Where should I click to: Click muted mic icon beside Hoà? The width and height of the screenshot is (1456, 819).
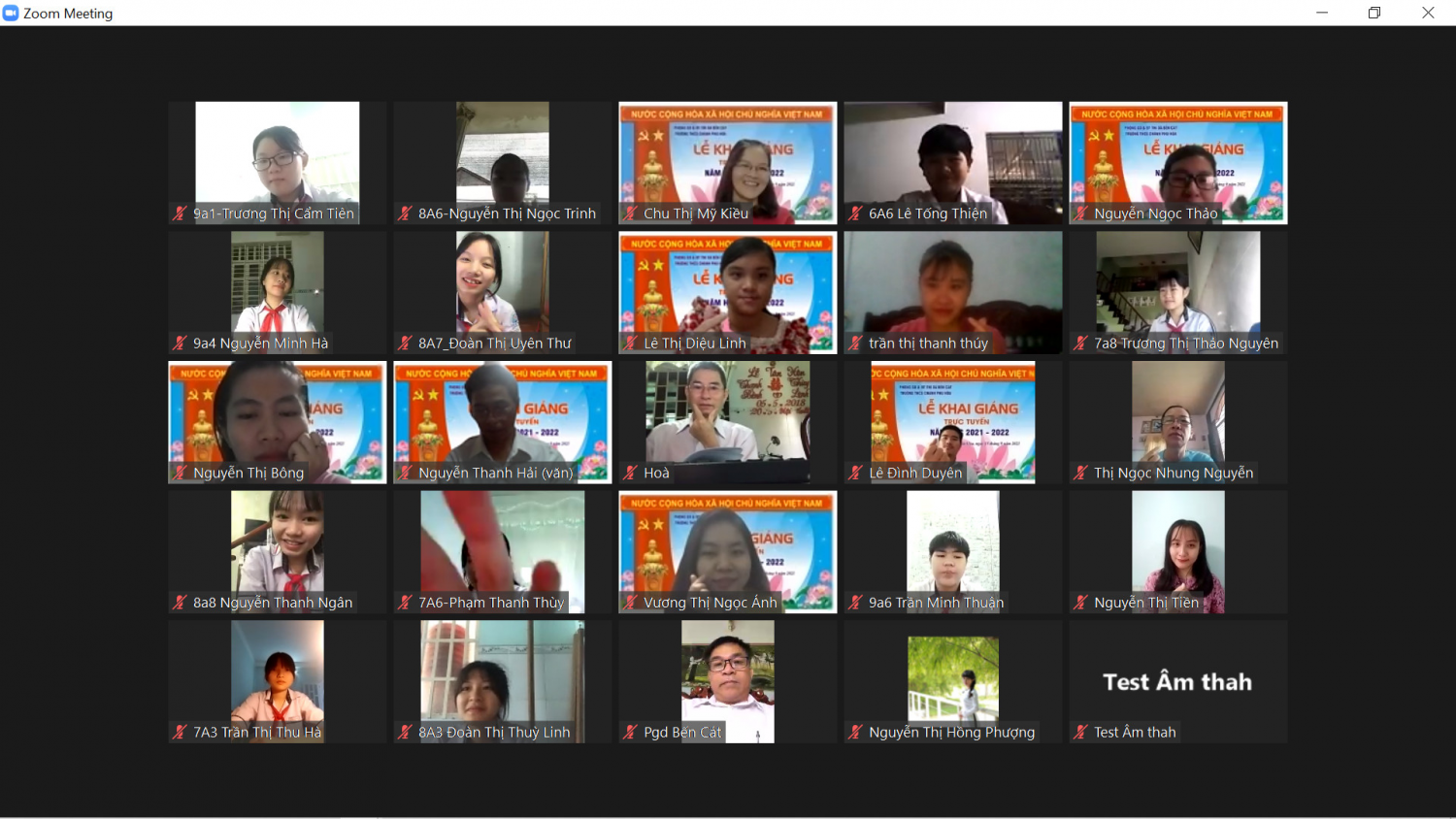click(630, 473)
